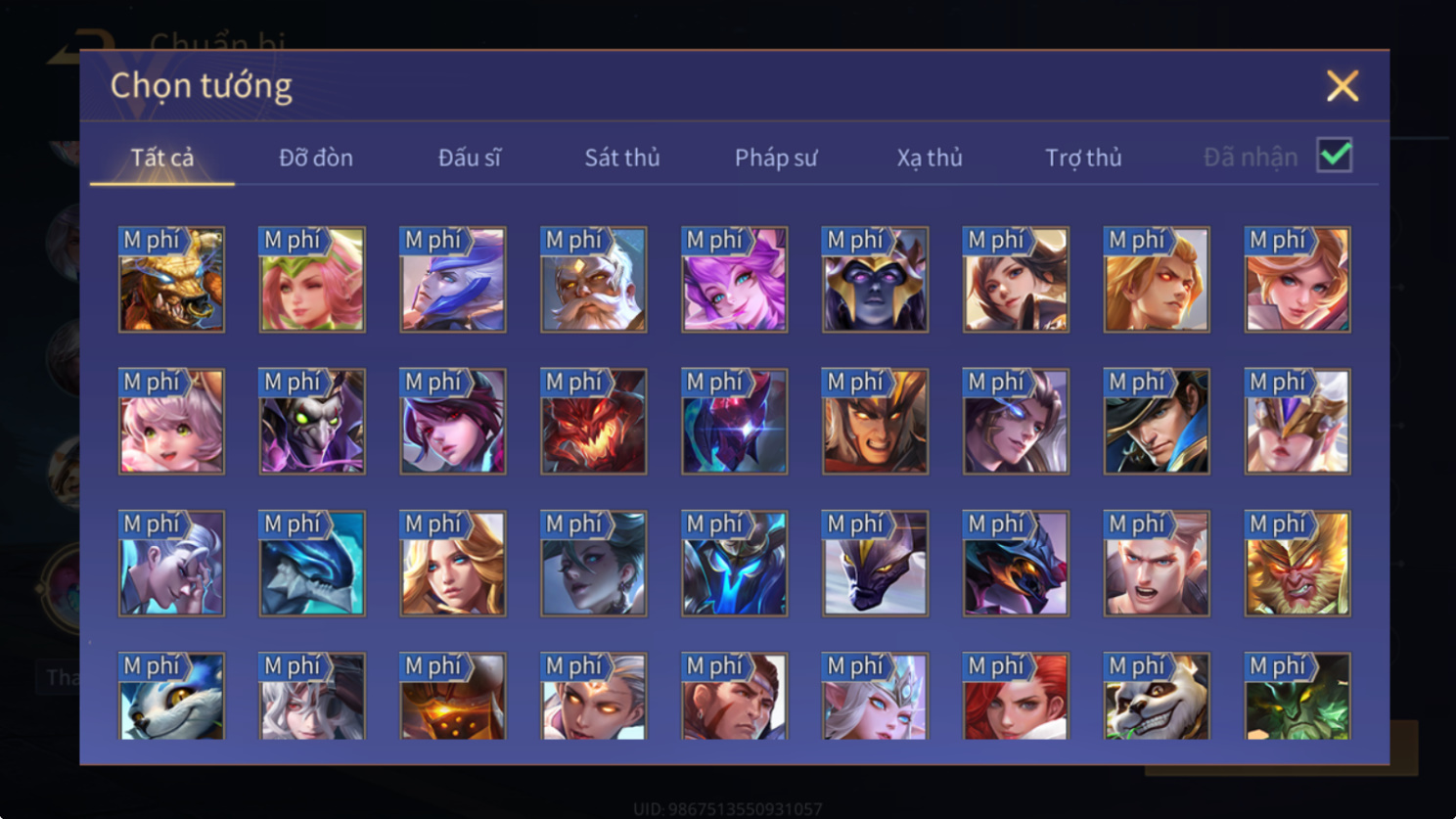Show heroes under the Pháp sư tab
The height and width of the screenshot is (819, 1456).
tap(776, 158)
